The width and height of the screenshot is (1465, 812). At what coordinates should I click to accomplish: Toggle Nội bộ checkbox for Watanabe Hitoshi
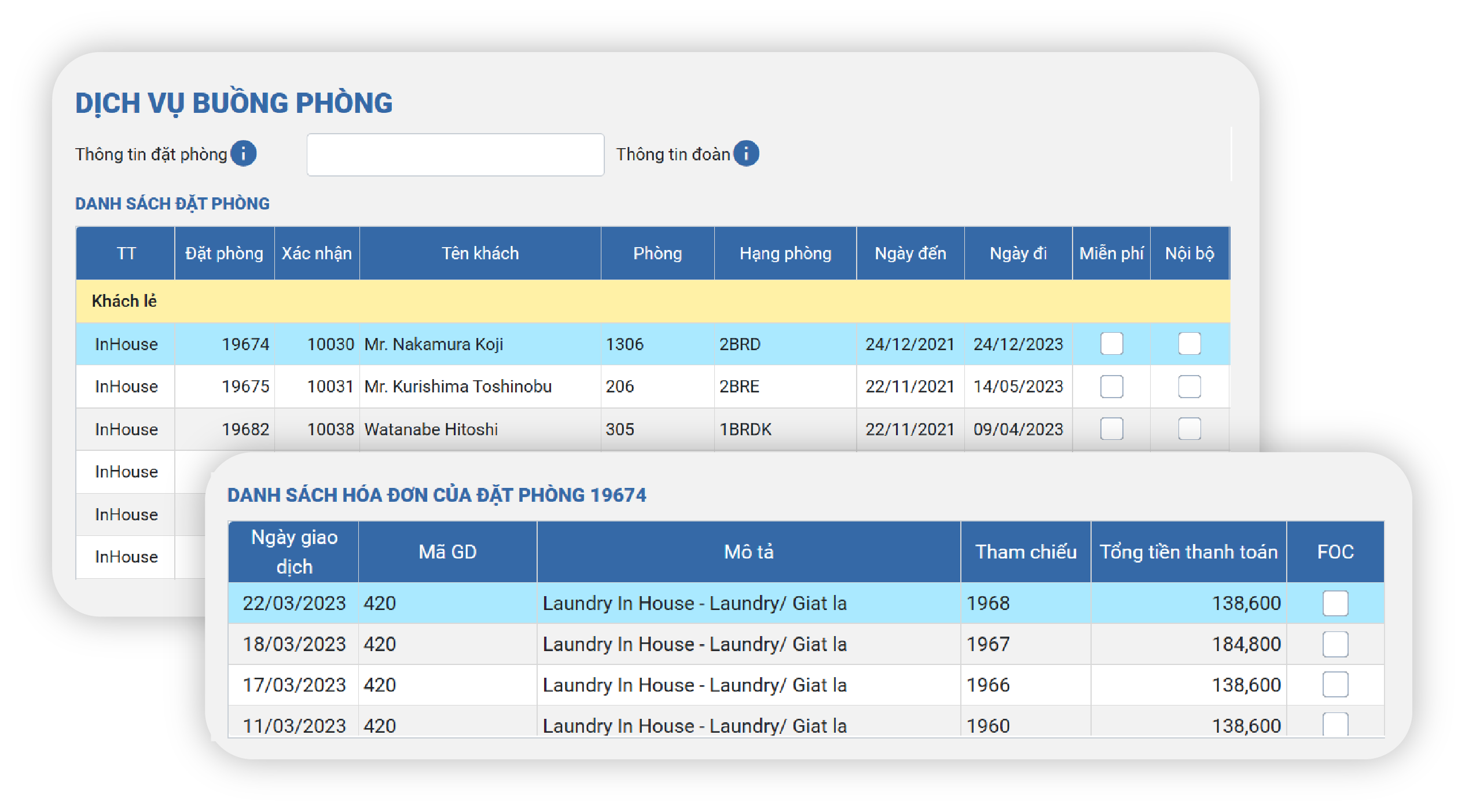[x=1189, y=429]
